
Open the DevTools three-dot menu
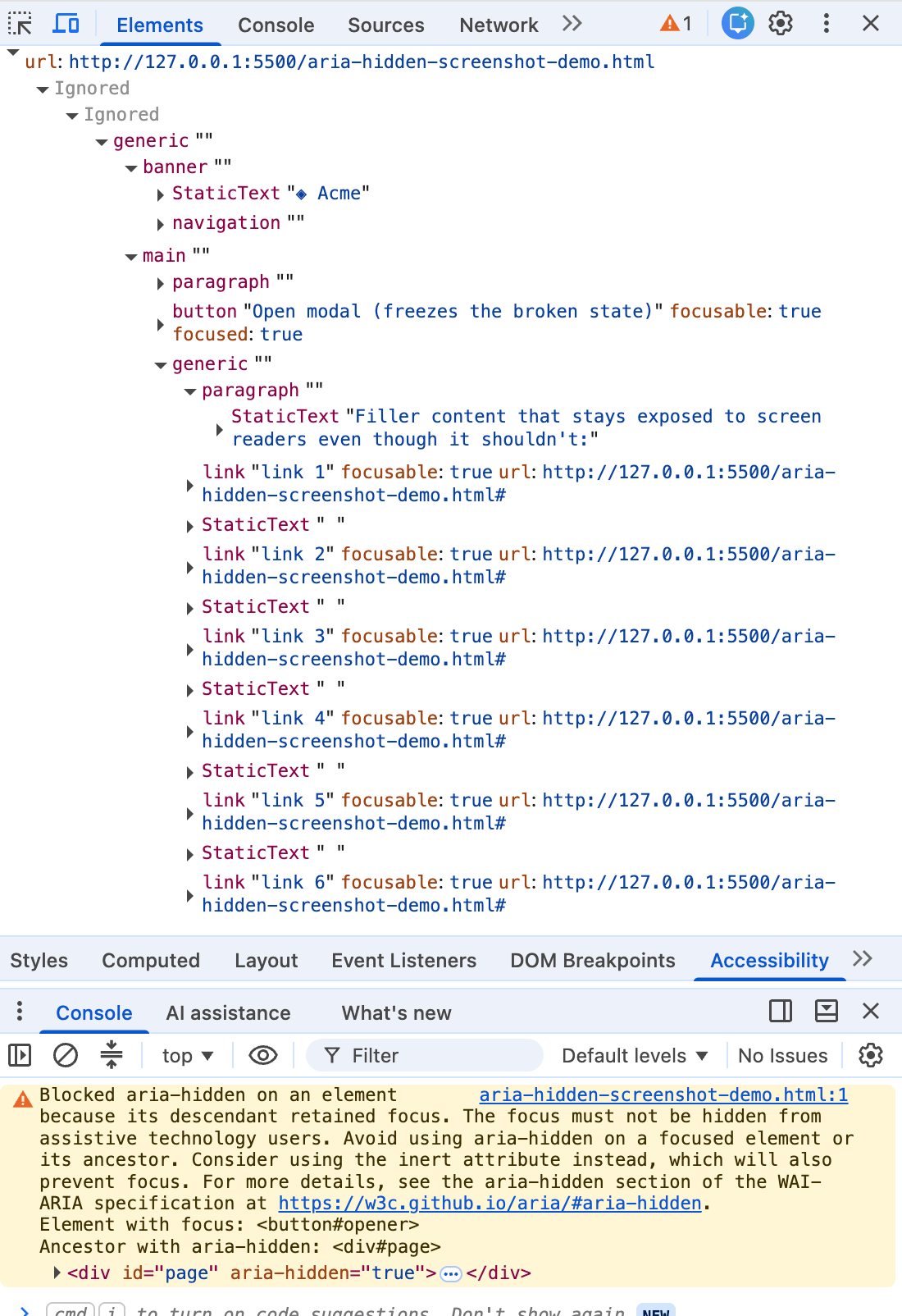pos(826,23)
